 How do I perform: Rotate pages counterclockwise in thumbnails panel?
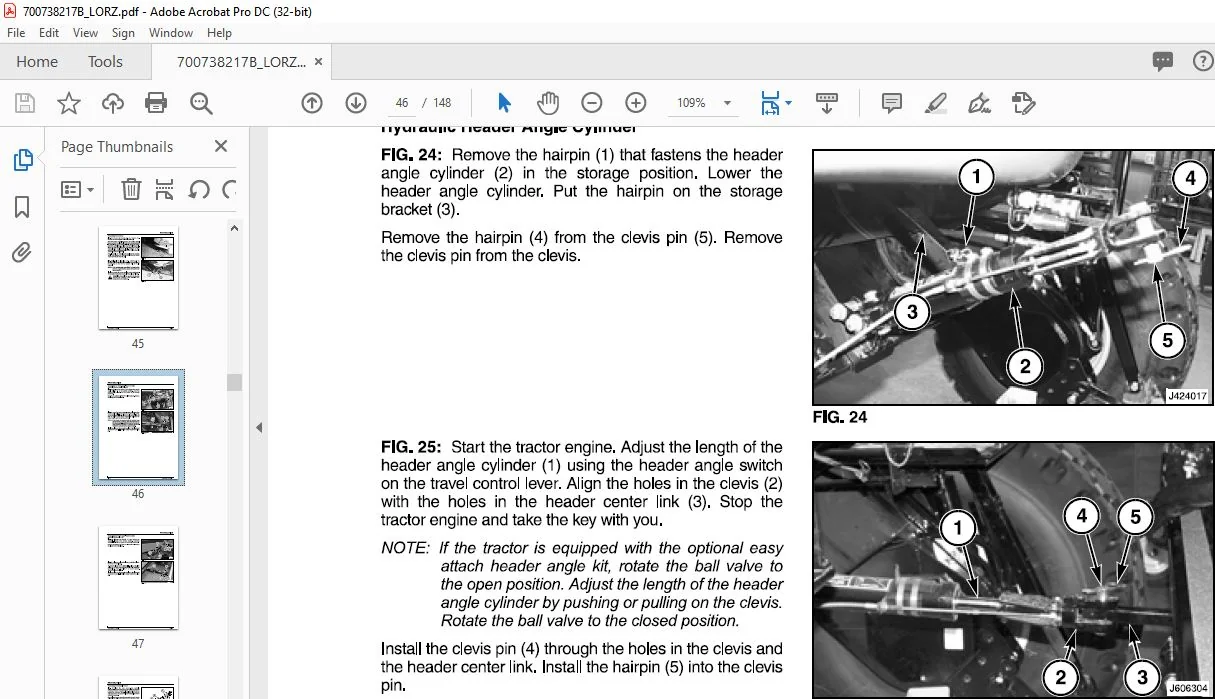[x=199, y=189]
